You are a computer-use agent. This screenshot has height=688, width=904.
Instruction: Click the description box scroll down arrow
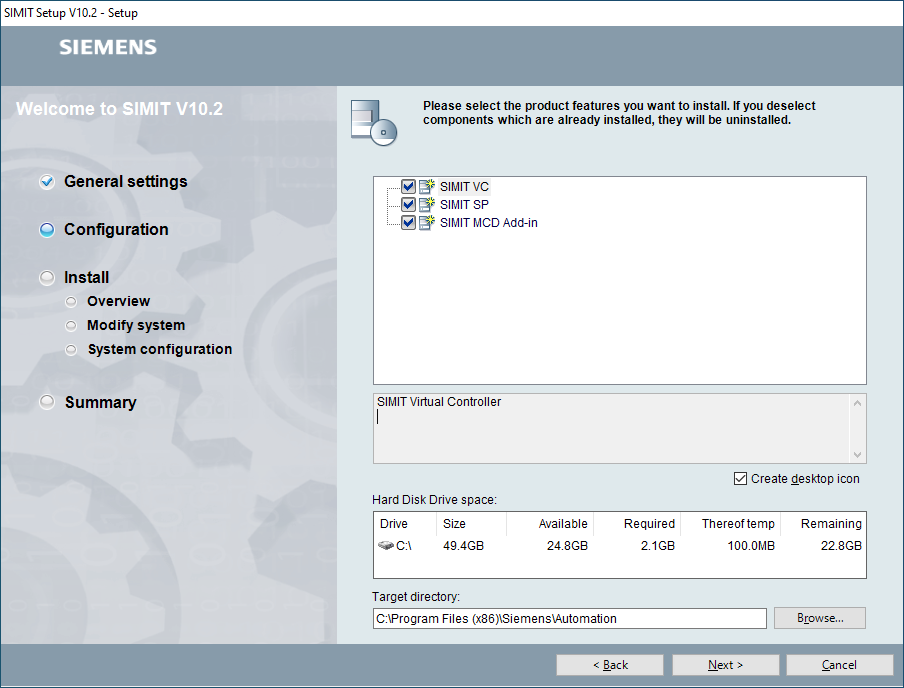click(x=857, y=454)
